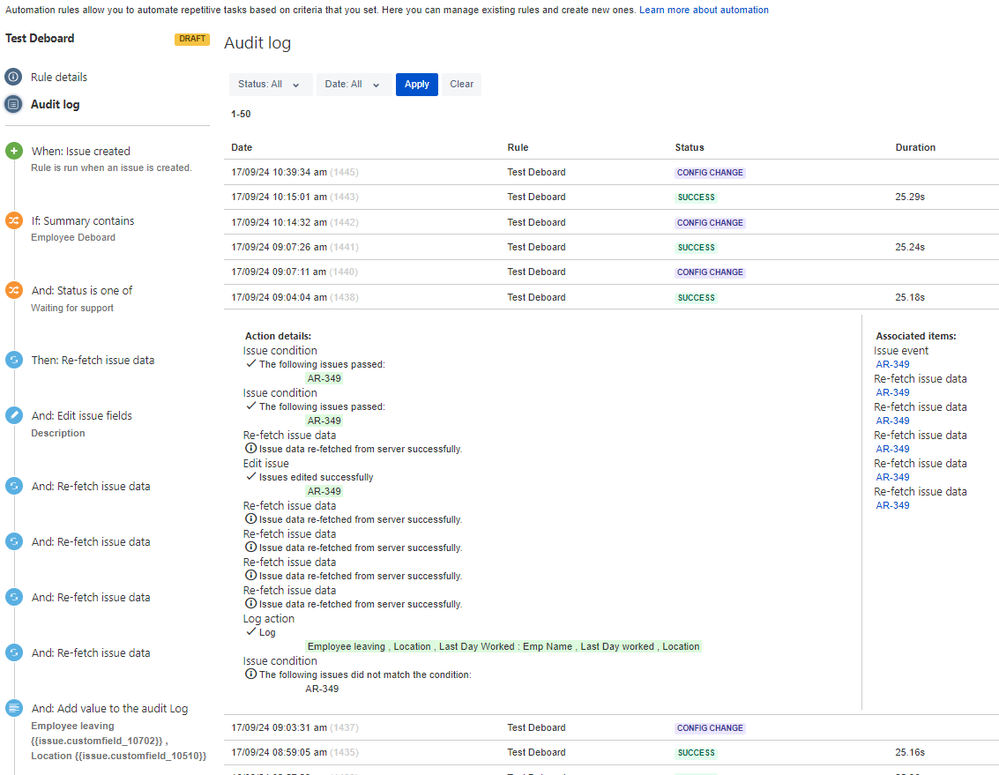999x775 pixels.
Task: Click the Duration column header
Action: [916, 147]
